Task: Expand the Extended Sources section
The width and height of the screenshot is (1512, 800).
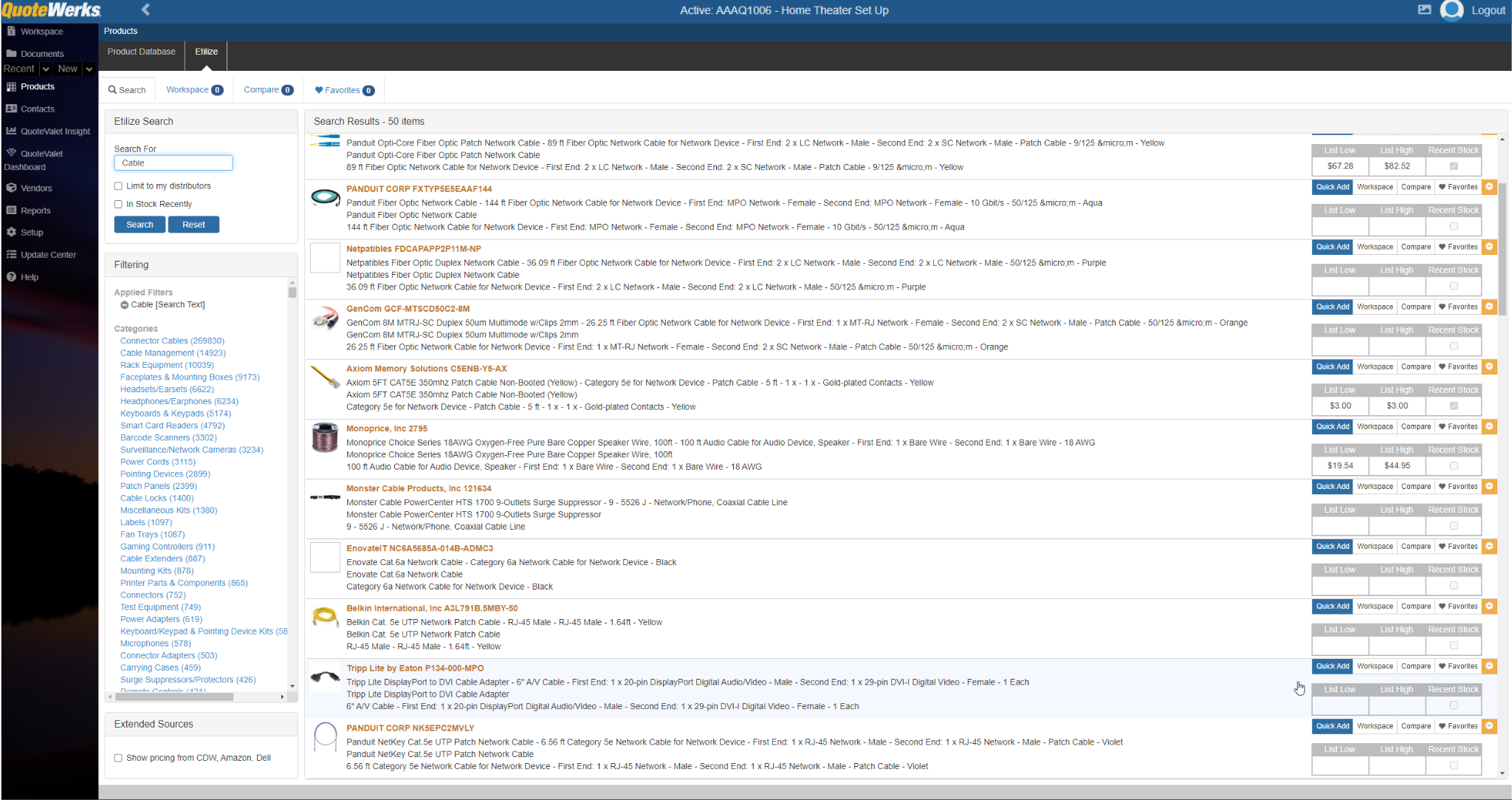Action: click(156, 723)
